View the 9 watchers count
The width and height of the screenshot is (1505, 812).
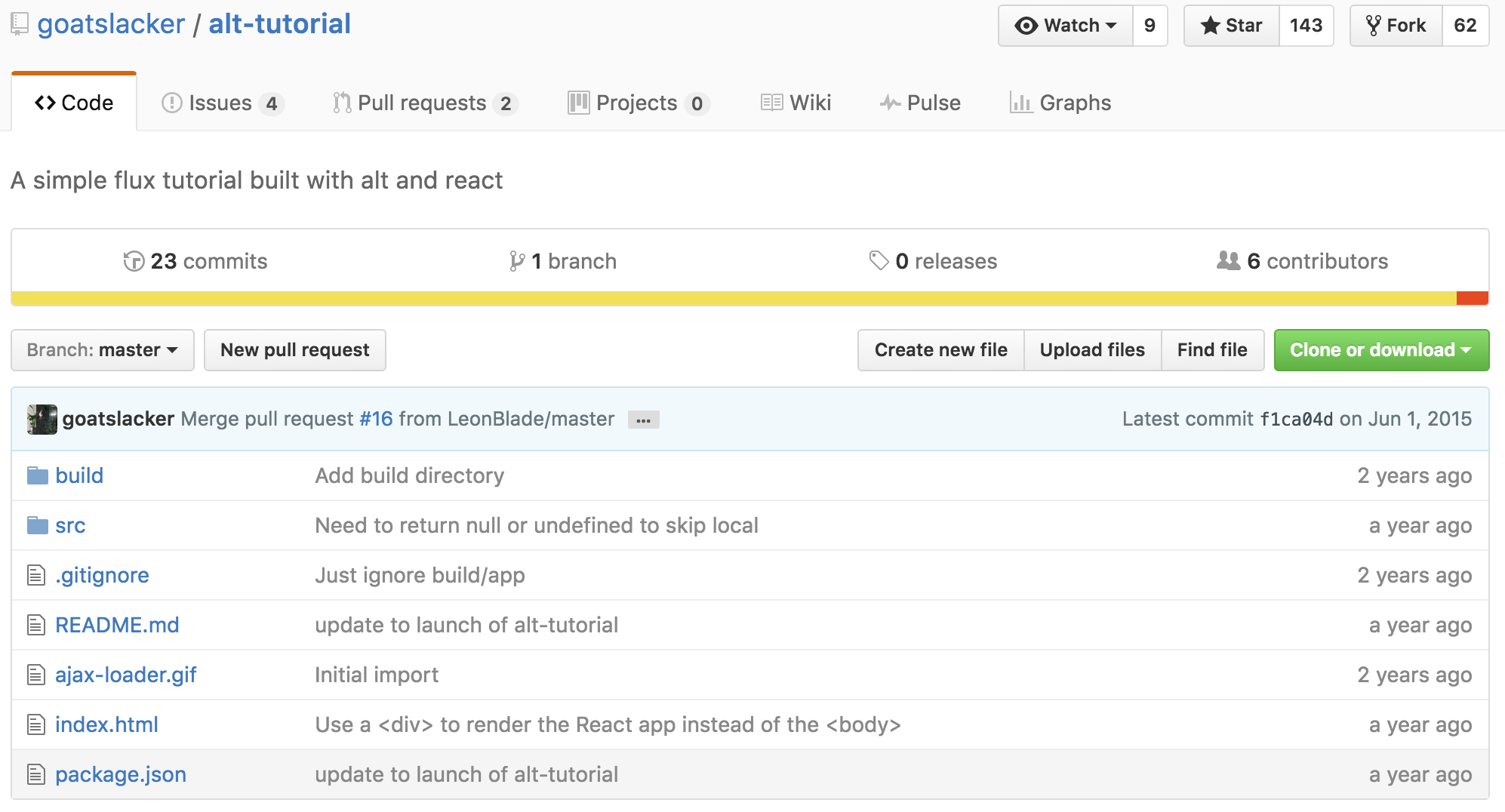pyautogui.click(x=1150, y=26)
